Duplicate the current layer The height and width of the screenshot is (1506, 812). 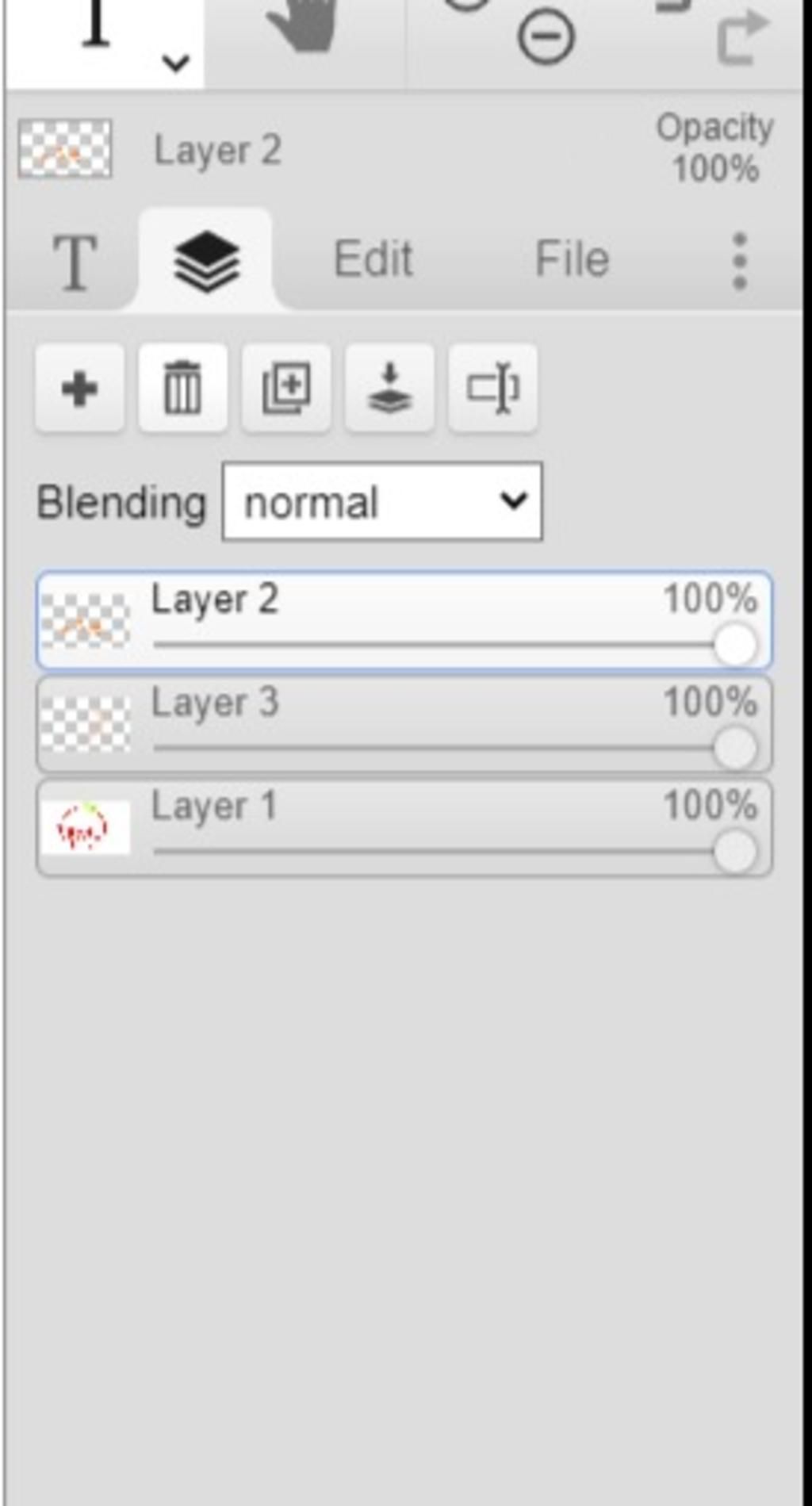[286, 389]
